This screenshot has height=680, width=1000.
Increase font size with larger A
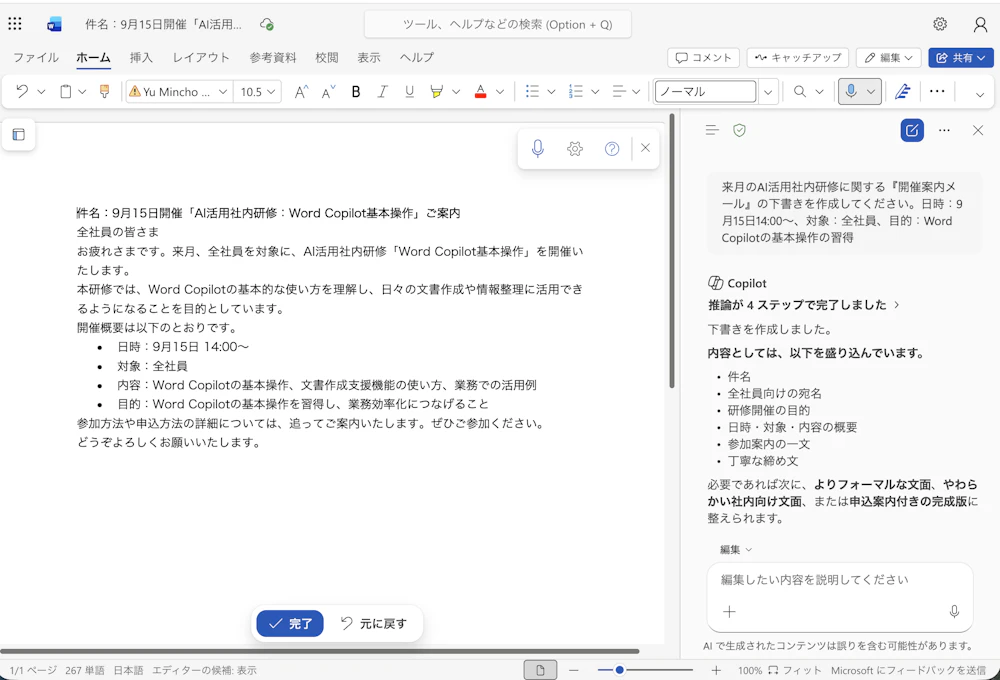[x=301, y=92]
